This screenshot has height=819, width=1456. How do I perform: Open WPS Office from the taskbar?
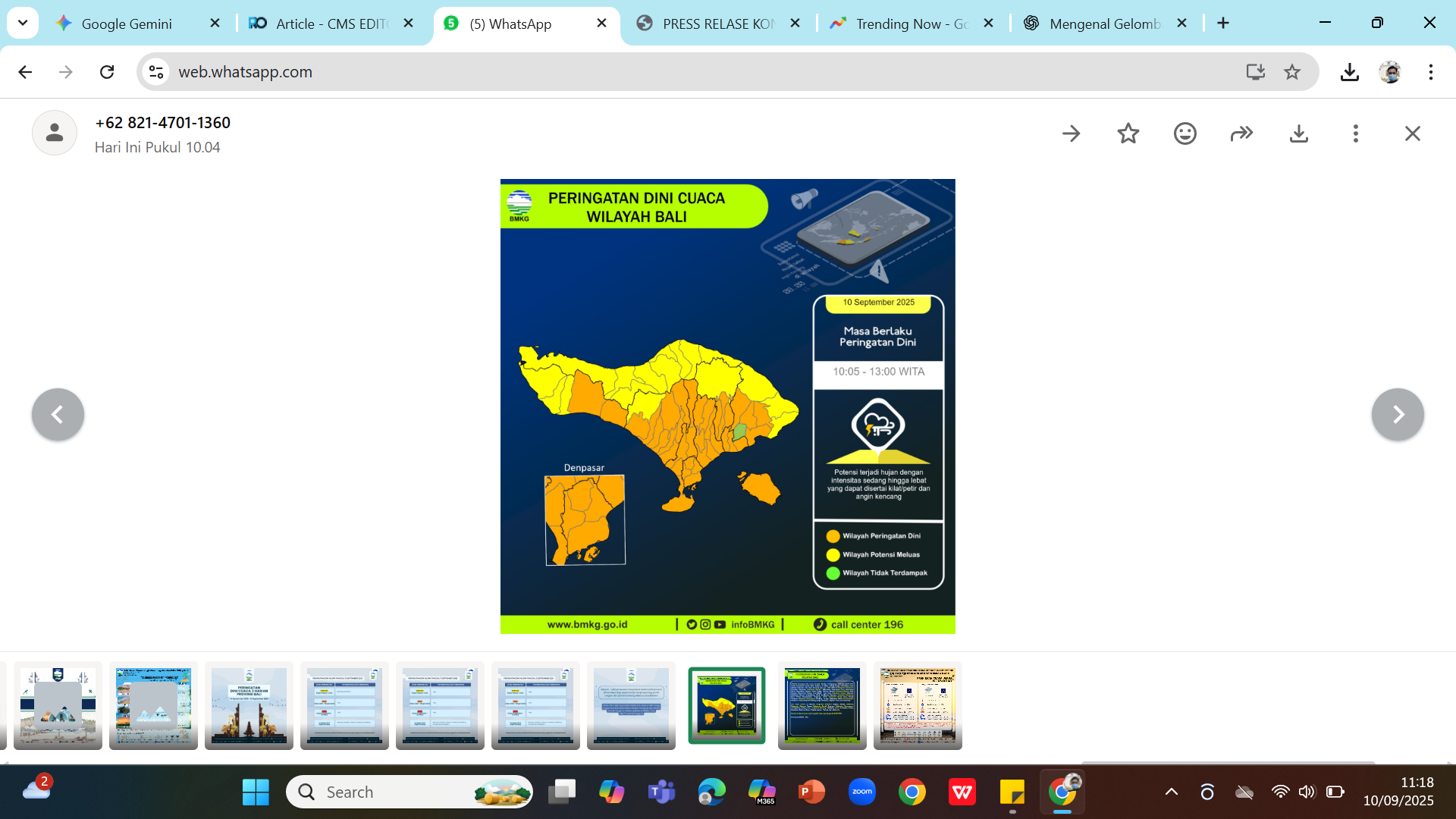point(962,792)
